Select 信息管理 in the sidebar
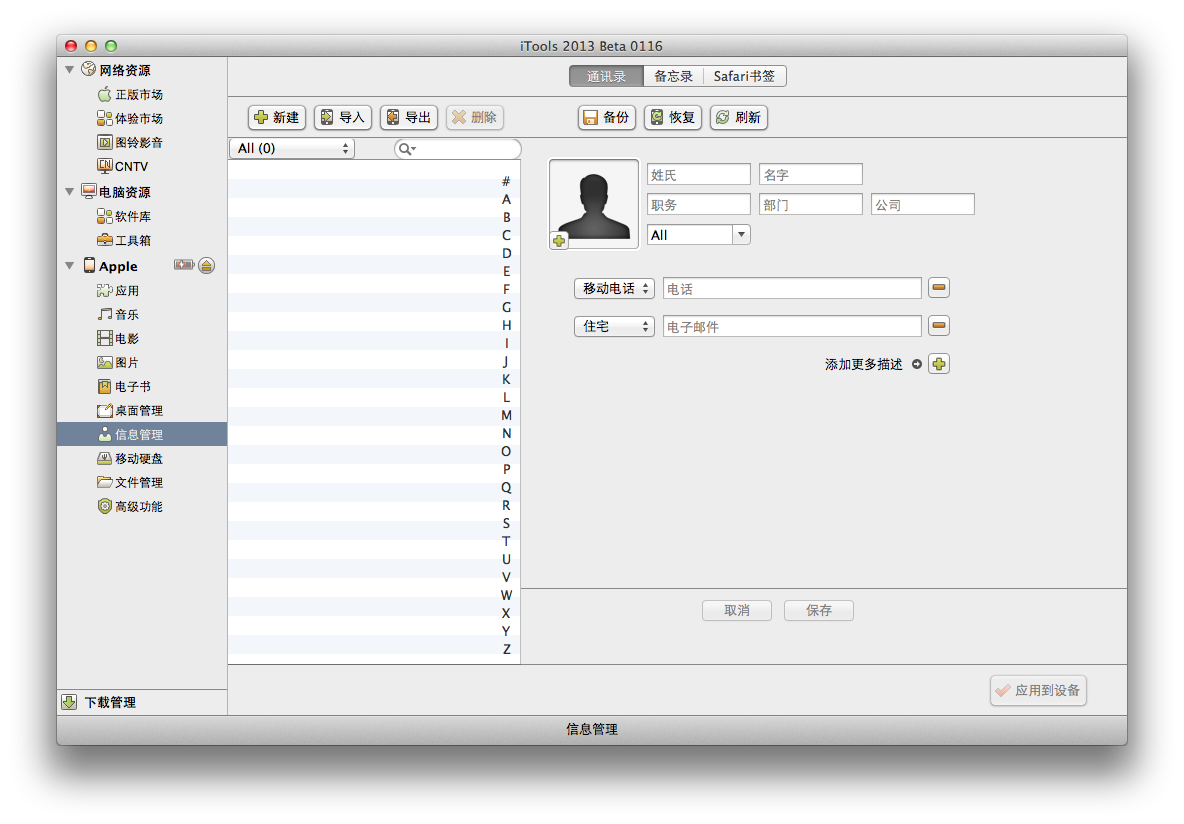Viewport: 1184px width, 824px height. click(x=142, y=434)
